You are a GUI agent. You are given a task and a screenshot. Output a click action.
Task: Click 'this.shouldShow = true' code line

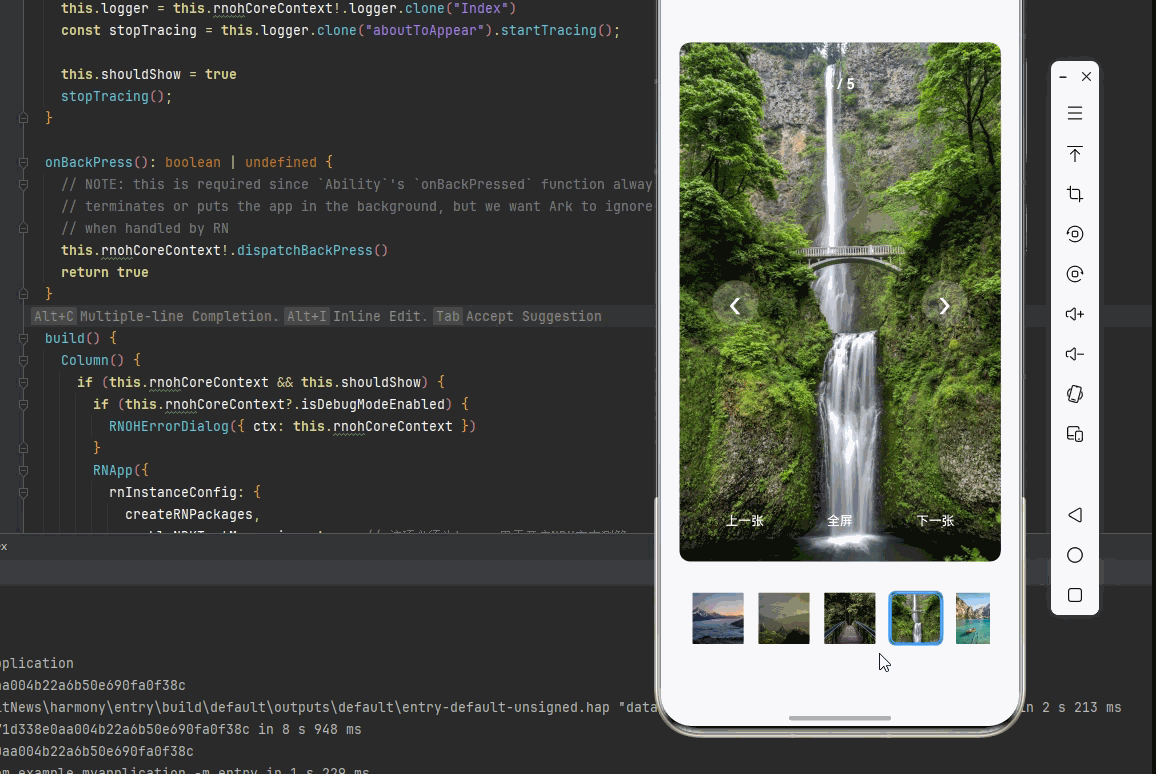(x=149, y=74)
